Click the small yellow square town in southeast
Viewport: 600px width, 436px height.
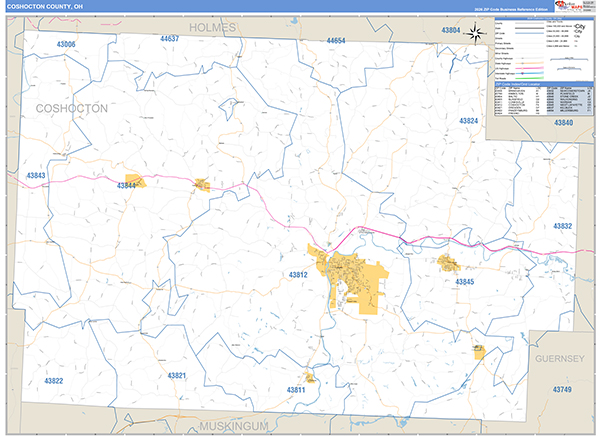click(479, 352)
